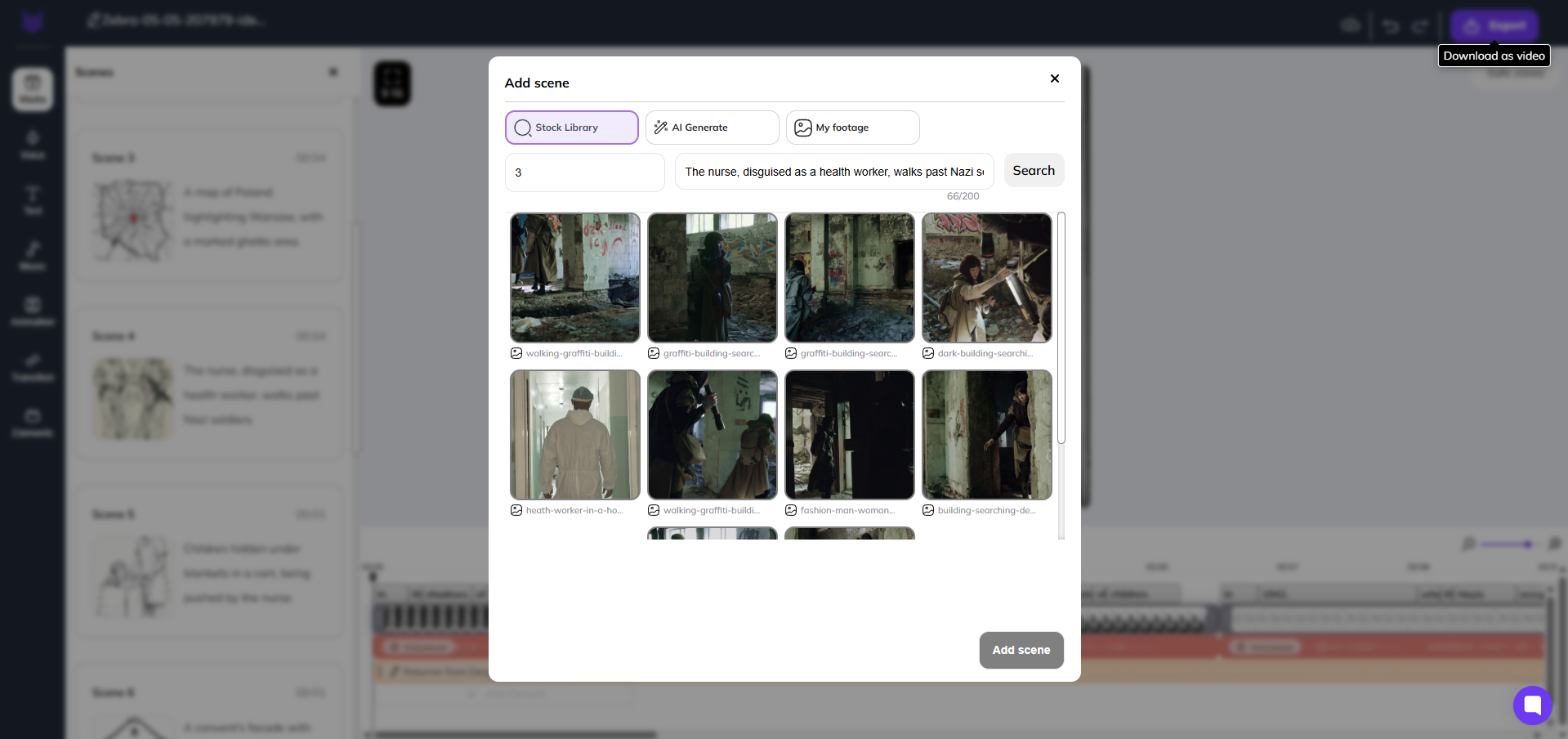Click the cloud save icon in header
Viewport: 1568px width, 739px height.
(1351, 26)
